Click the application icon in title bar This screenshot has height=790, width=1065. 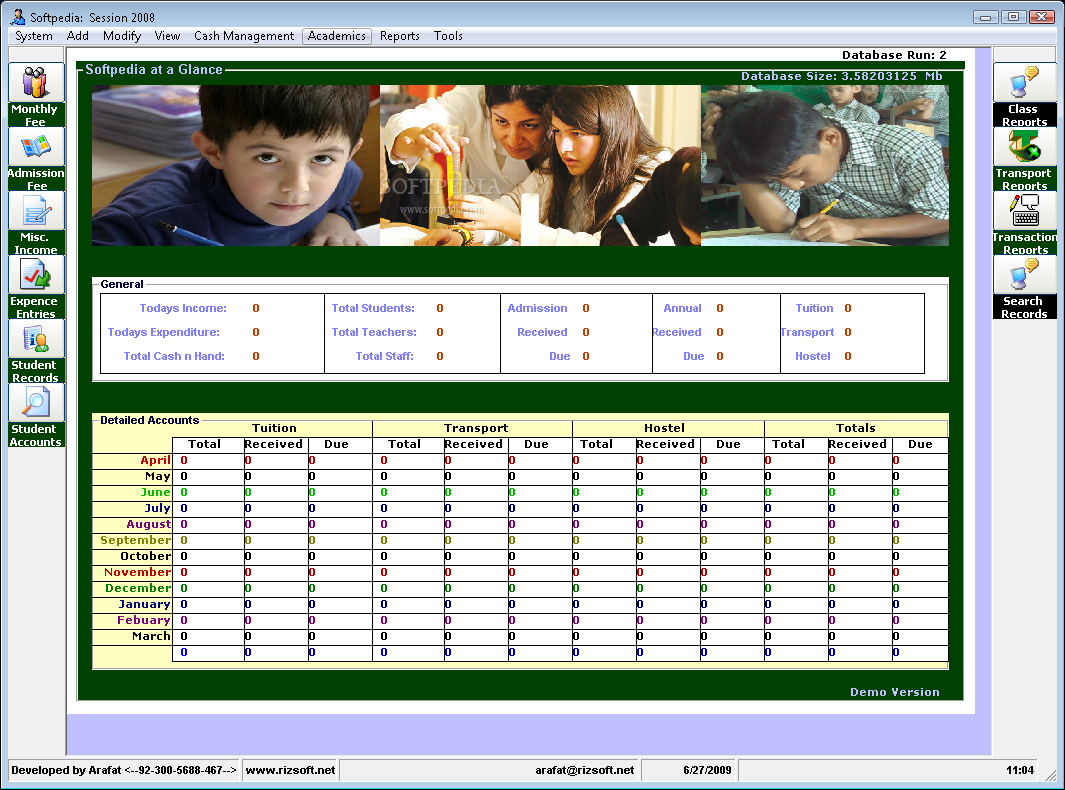[18, 17]
